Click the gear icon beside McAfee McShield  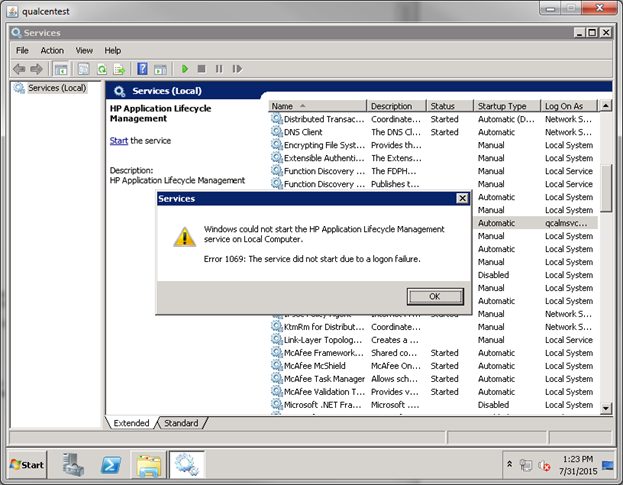[277, 365]
